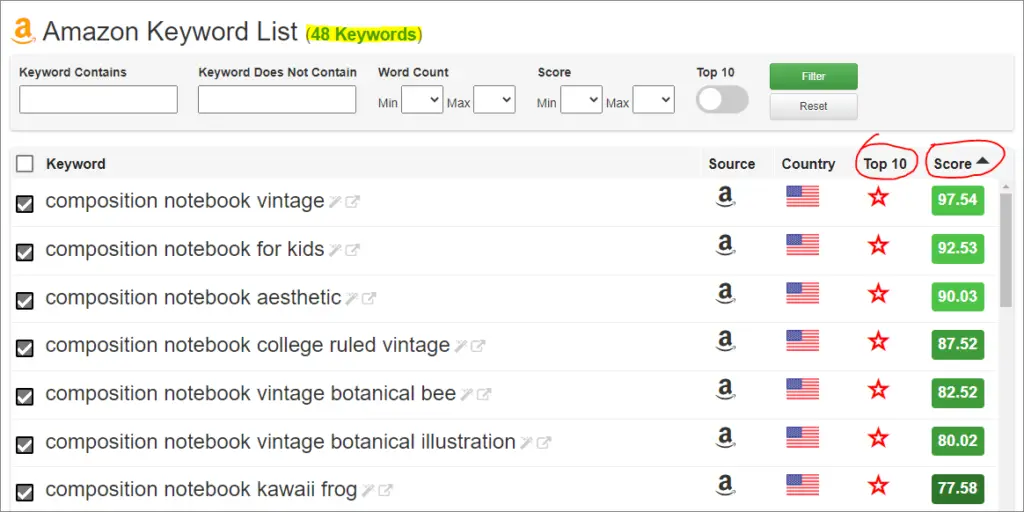Click Amazon source icon in "for kids" row
Screen dimensions: 1024x512
[x=725, y=246]
